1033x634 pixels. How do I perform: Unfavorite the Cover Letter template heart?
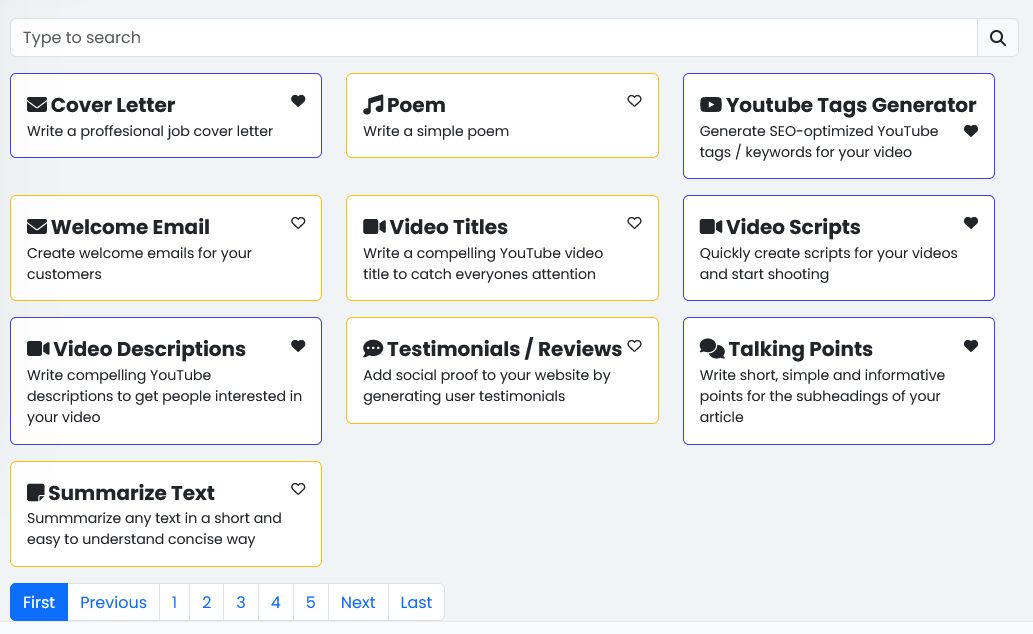click(x=298, y=101)
